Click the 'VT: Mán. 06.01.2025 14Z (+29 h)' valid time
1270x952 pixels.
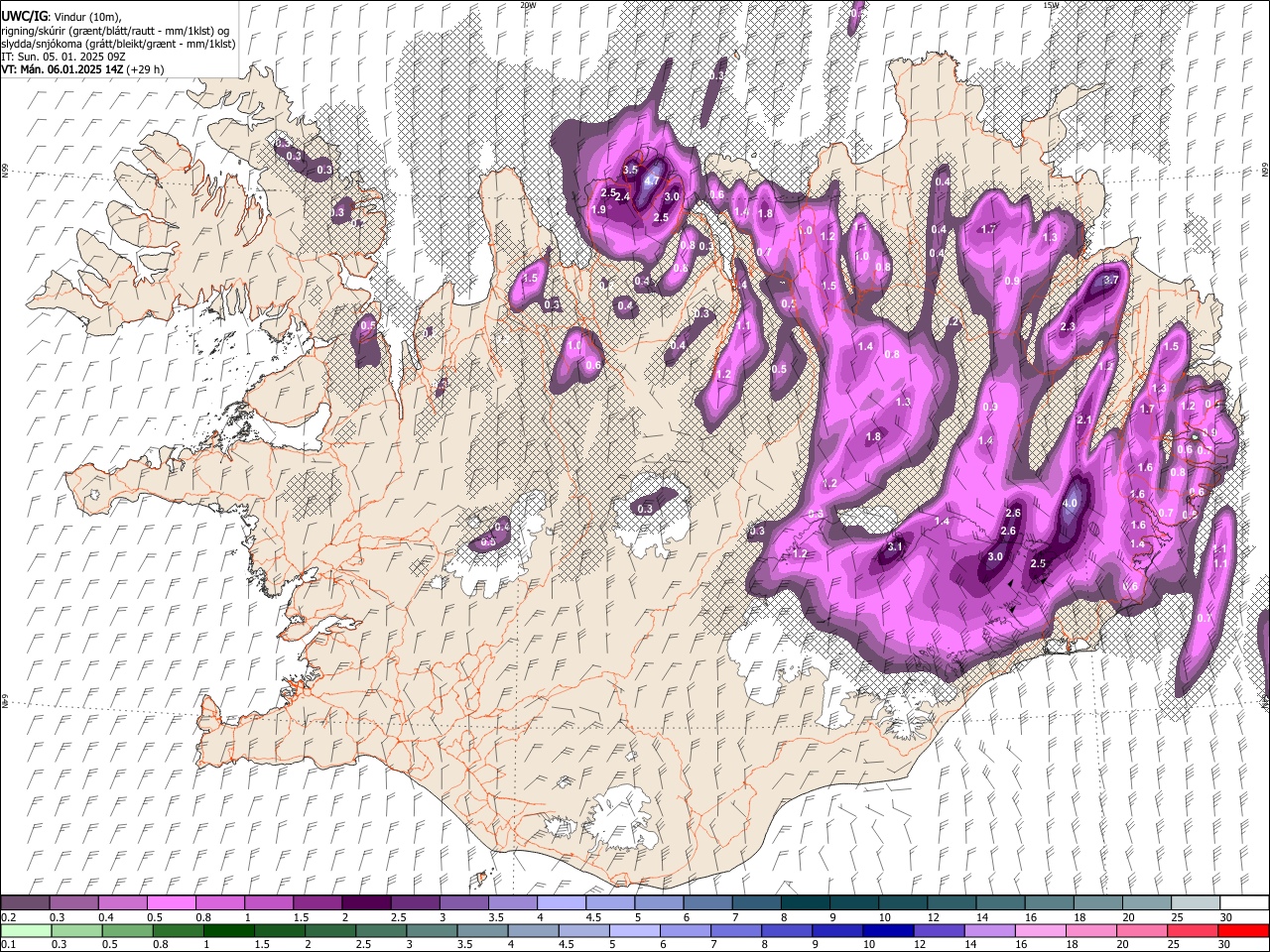point(83,69)
